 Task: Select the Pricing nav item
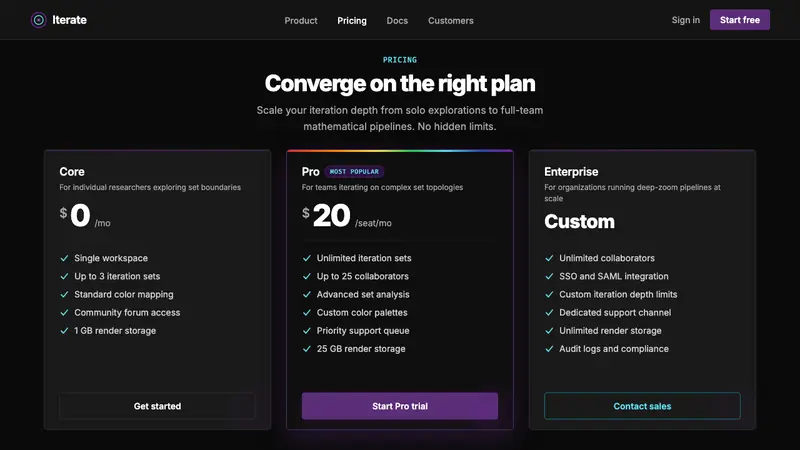pos(352,20)
